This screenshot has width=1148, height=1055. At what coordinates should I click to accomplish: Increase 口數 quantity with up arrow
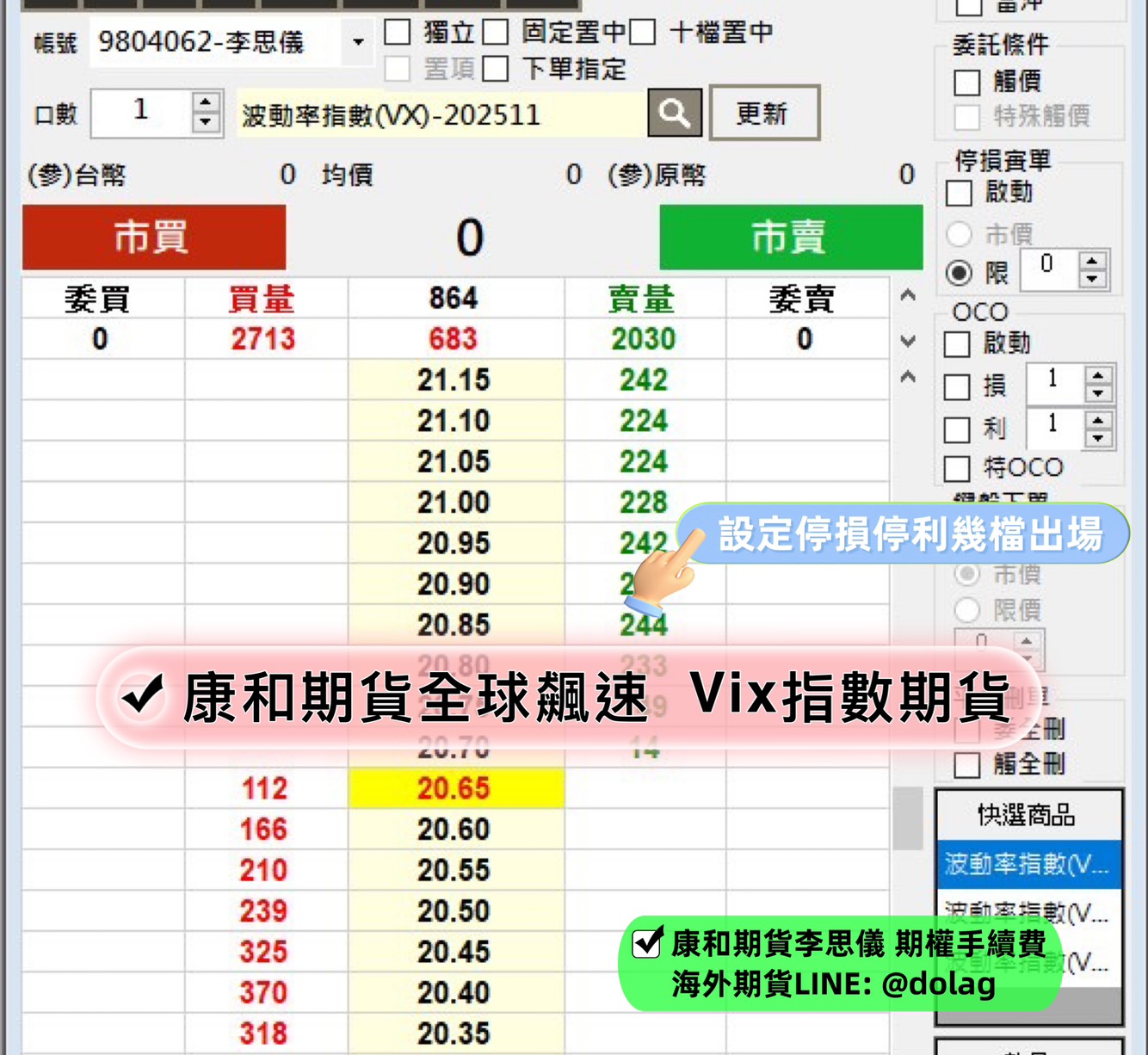click(x=205, y=103)
